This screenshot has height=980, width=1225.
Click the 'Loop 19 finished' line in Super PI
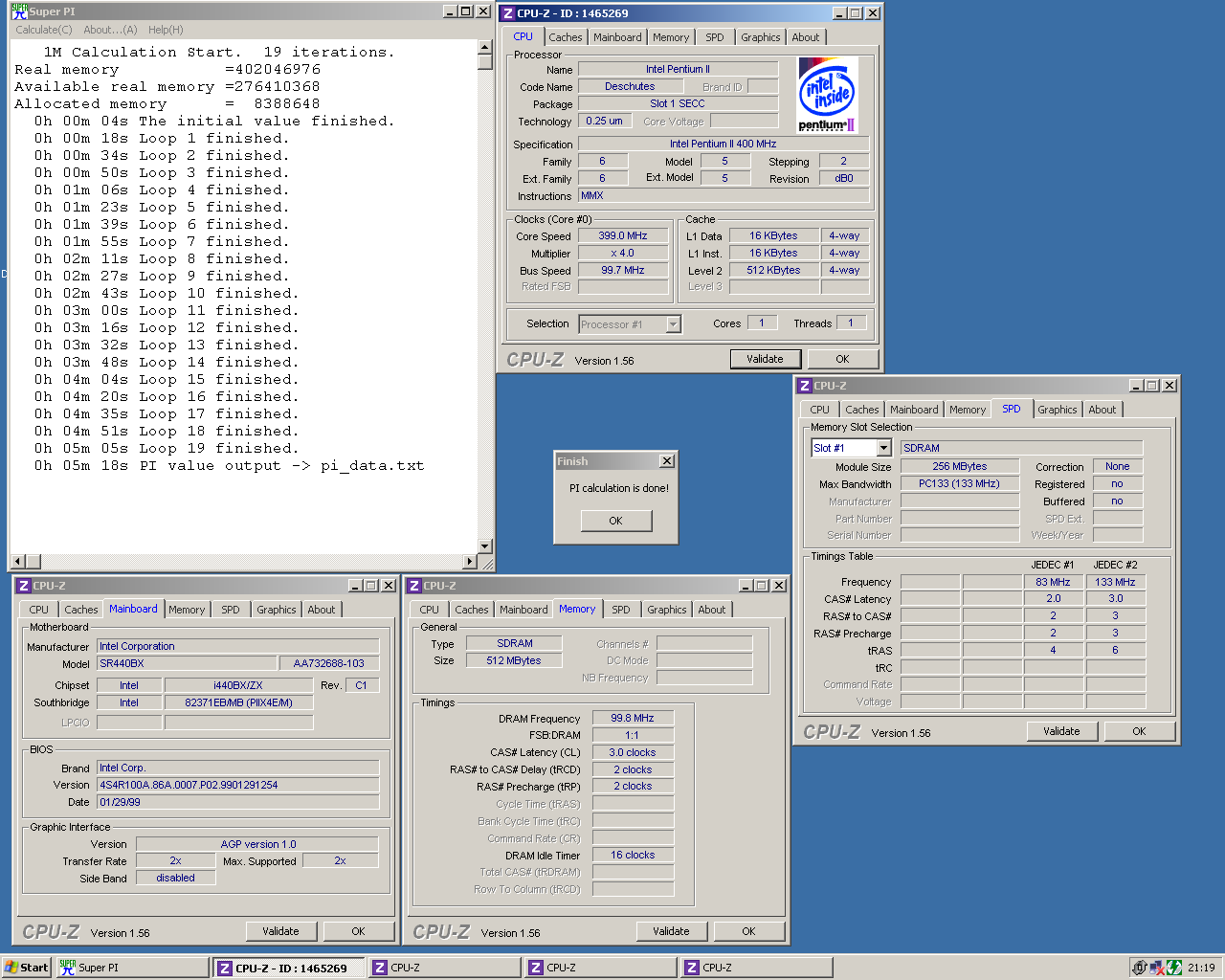167,449
